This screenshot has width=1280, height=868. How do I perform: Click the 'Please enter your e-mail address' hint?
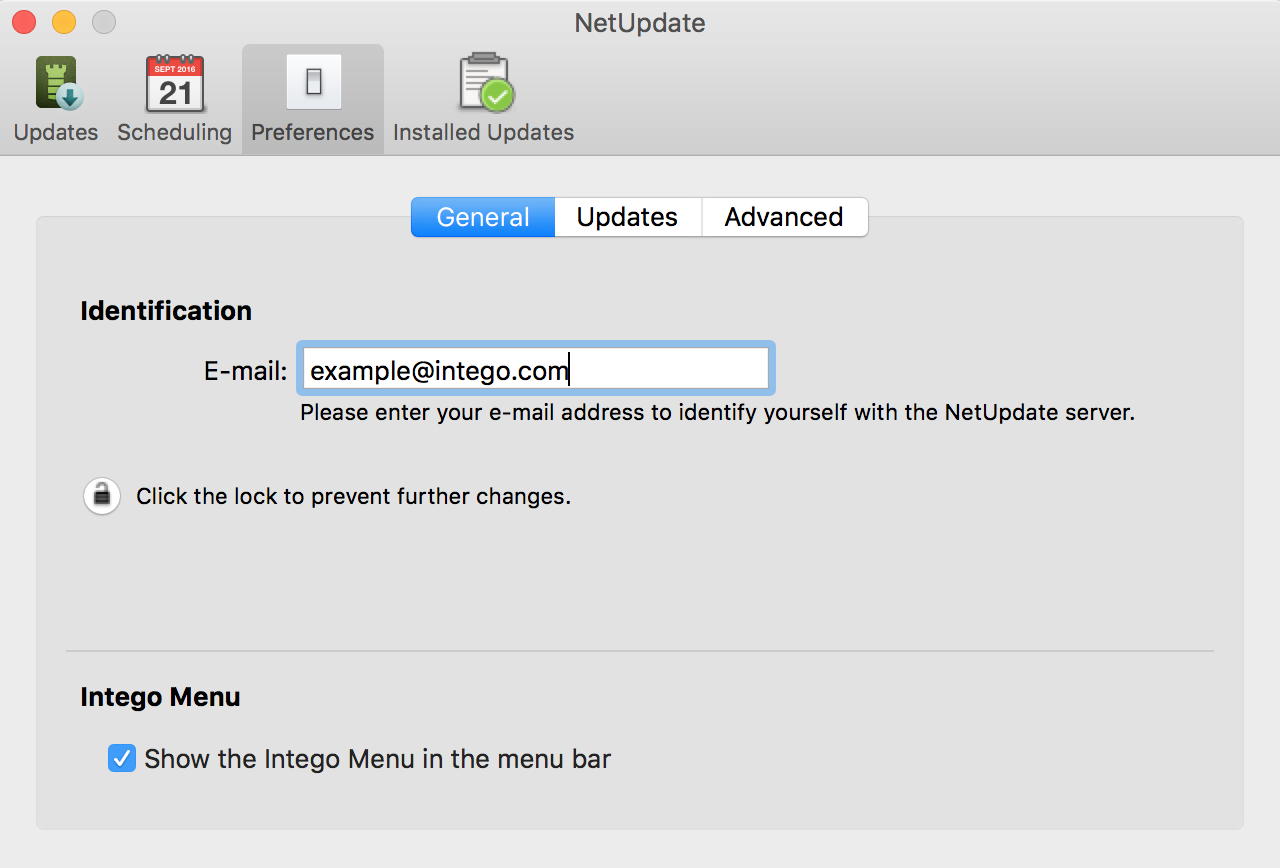pos(717,412)
